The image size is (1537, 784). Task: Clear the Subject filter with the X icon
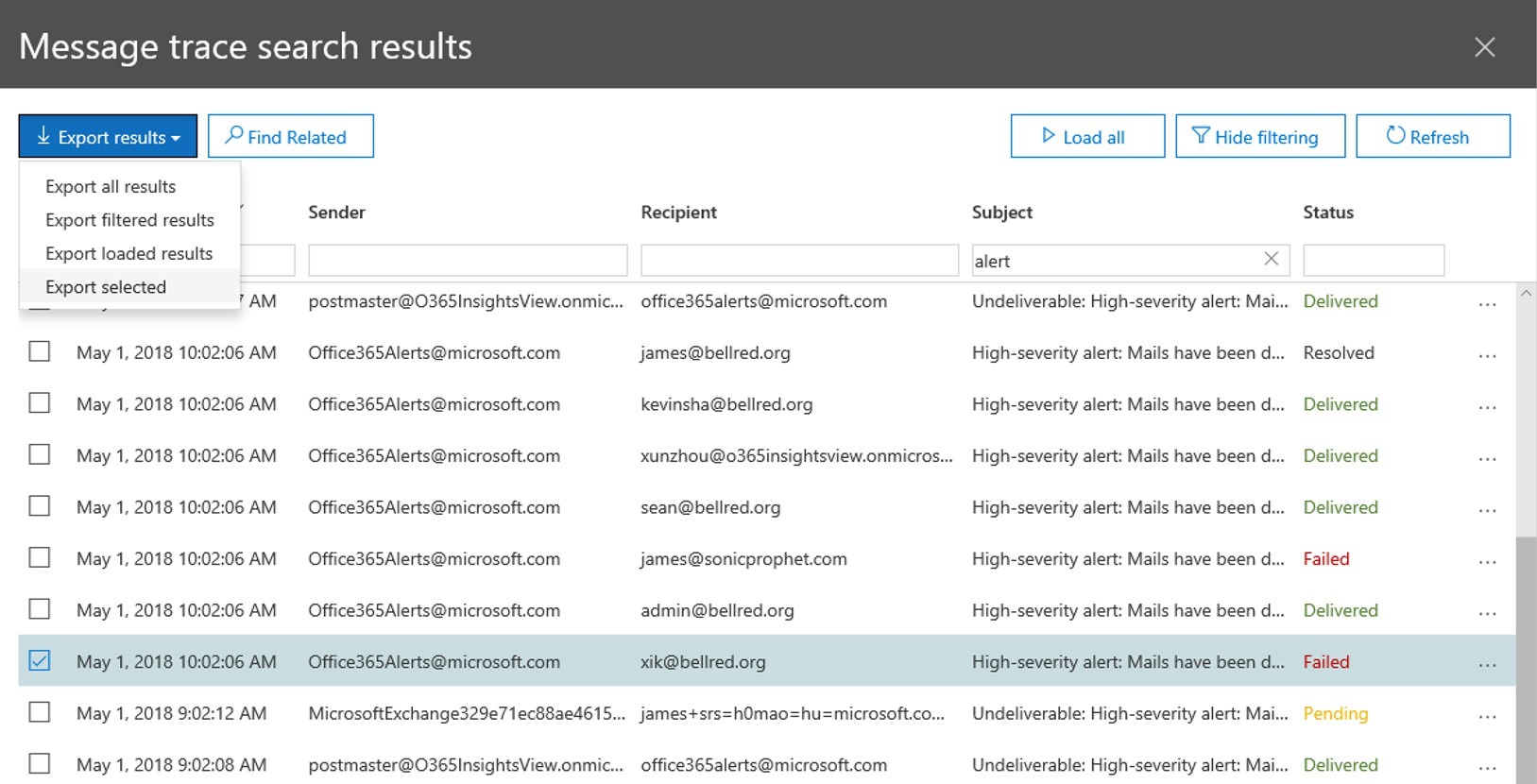click(x=1271, y=260)
